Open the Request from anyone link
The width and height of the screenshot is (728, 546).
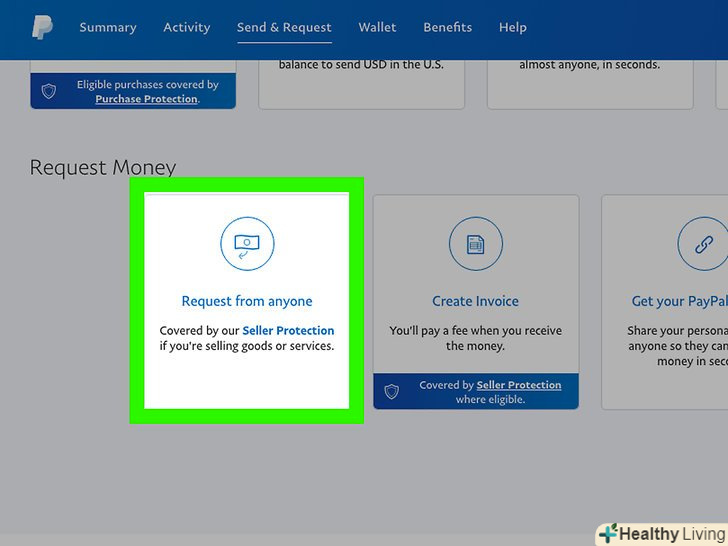pos(247,301)
